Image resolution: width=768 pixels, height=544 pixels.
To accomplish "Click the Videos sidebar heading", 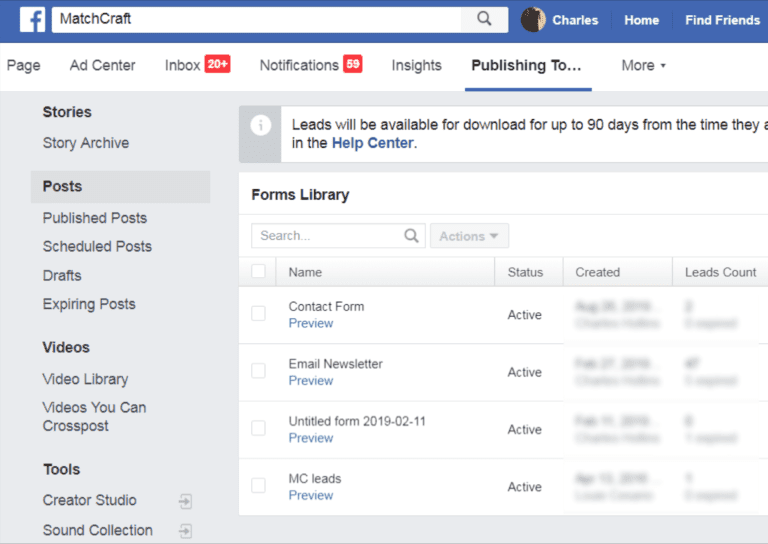I will (66, 348).
